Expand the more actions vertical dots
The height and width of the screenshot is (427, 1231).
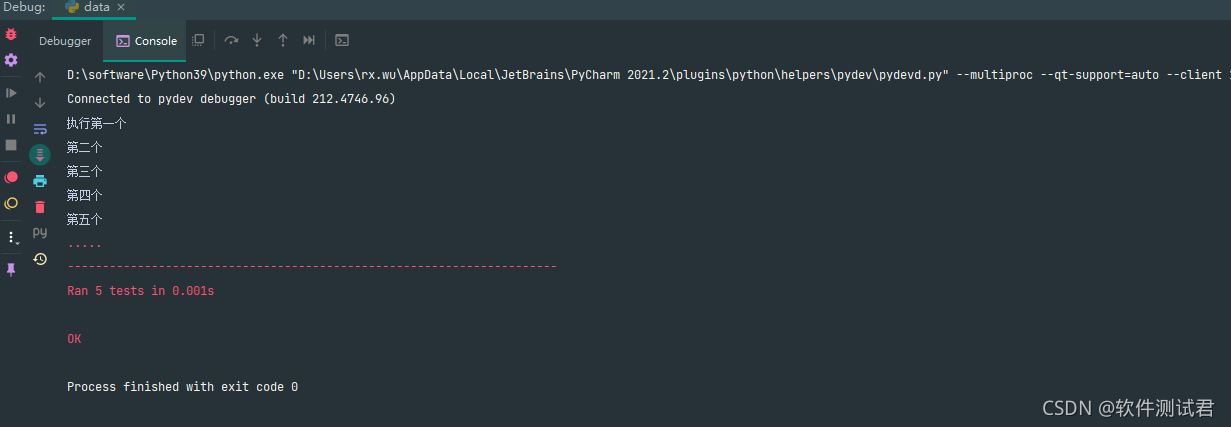[x=12, y=238]
